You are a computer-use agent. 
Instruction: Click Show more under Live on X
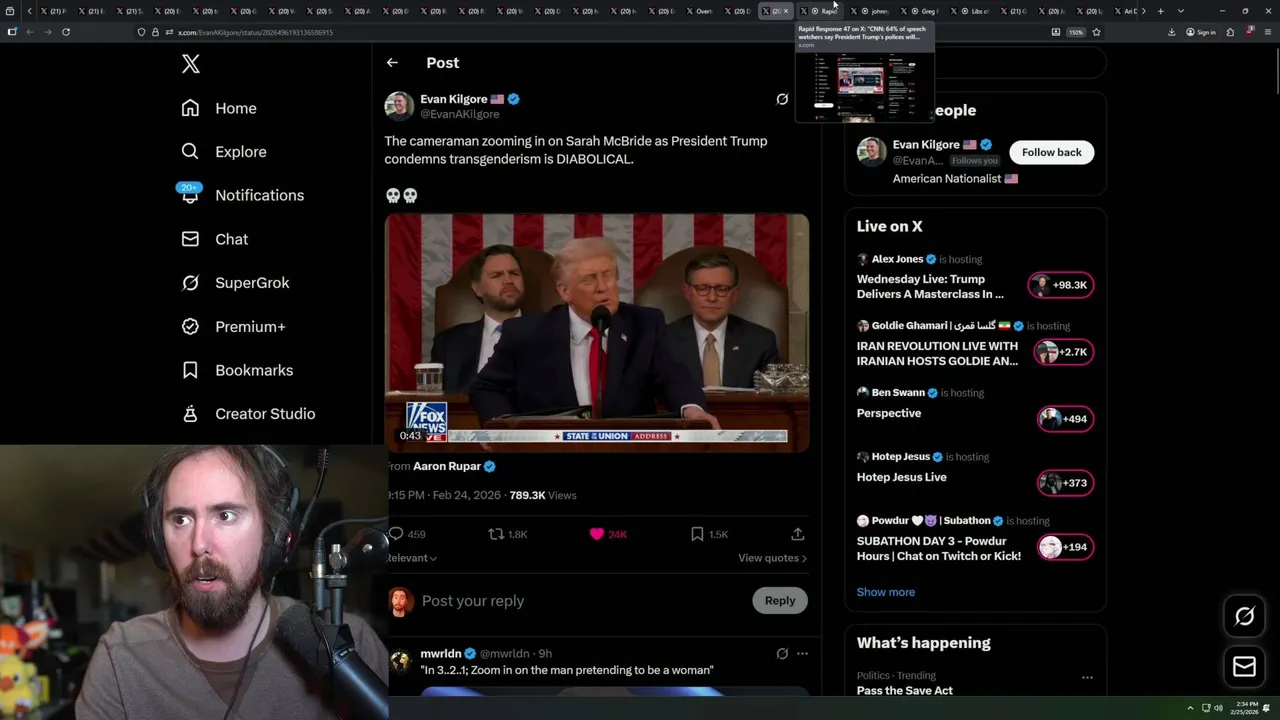885,592
